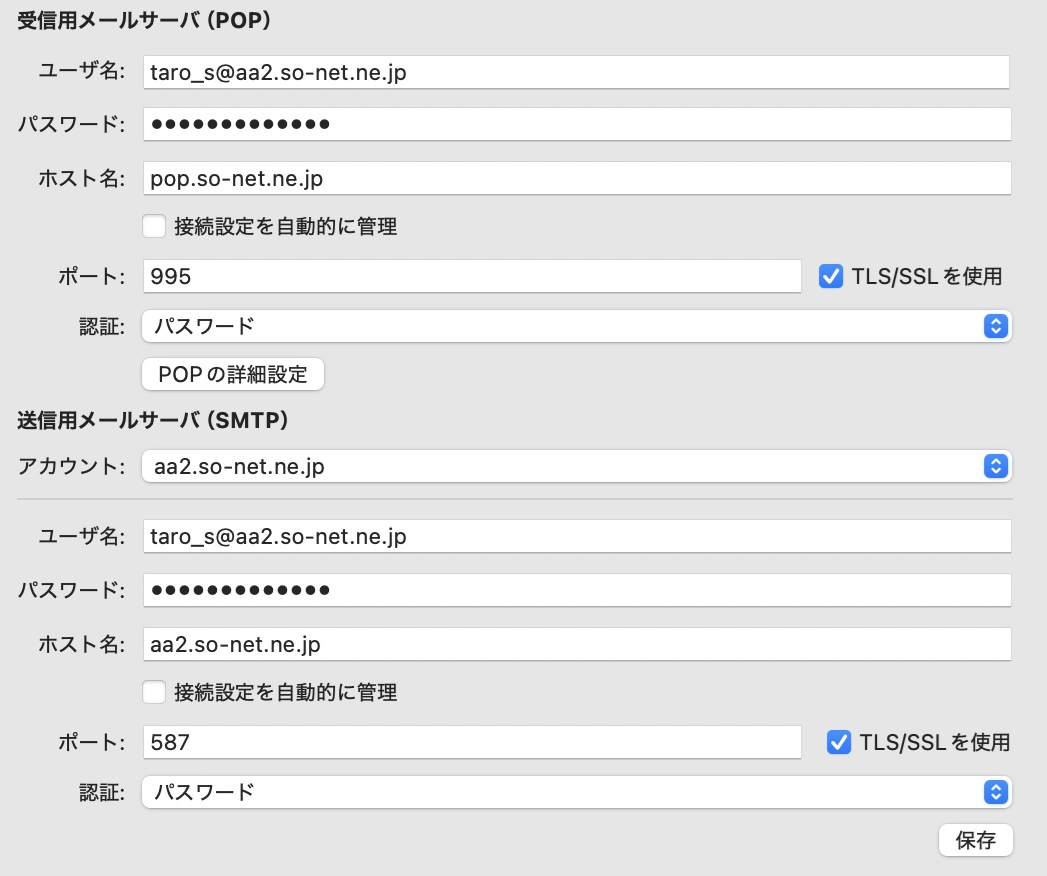This screenshot has height=876, width=1047.
Task: Click the SMTP account popup's blue chevron icon
Action: (994, 466)
